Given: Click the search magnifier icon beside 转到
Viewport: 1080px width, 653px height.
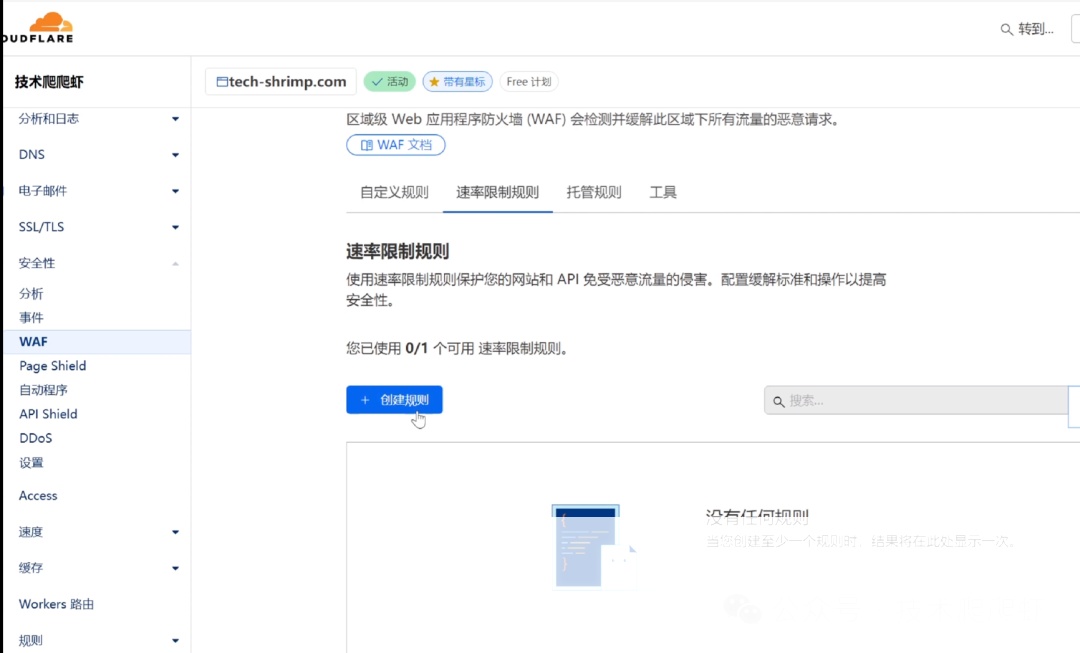Looking at the screenshot, I should pyautogui.click(x=1006, y=30).
